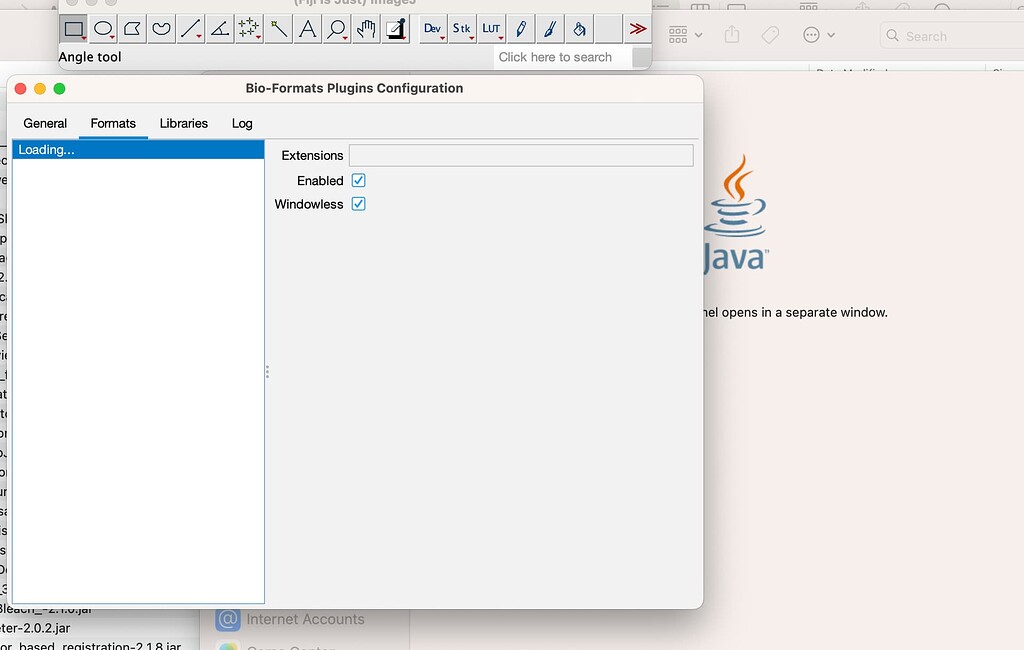Screen dimensions: 1024x650
Task: Click the split pane divider handle
Action: click(267, 372)
